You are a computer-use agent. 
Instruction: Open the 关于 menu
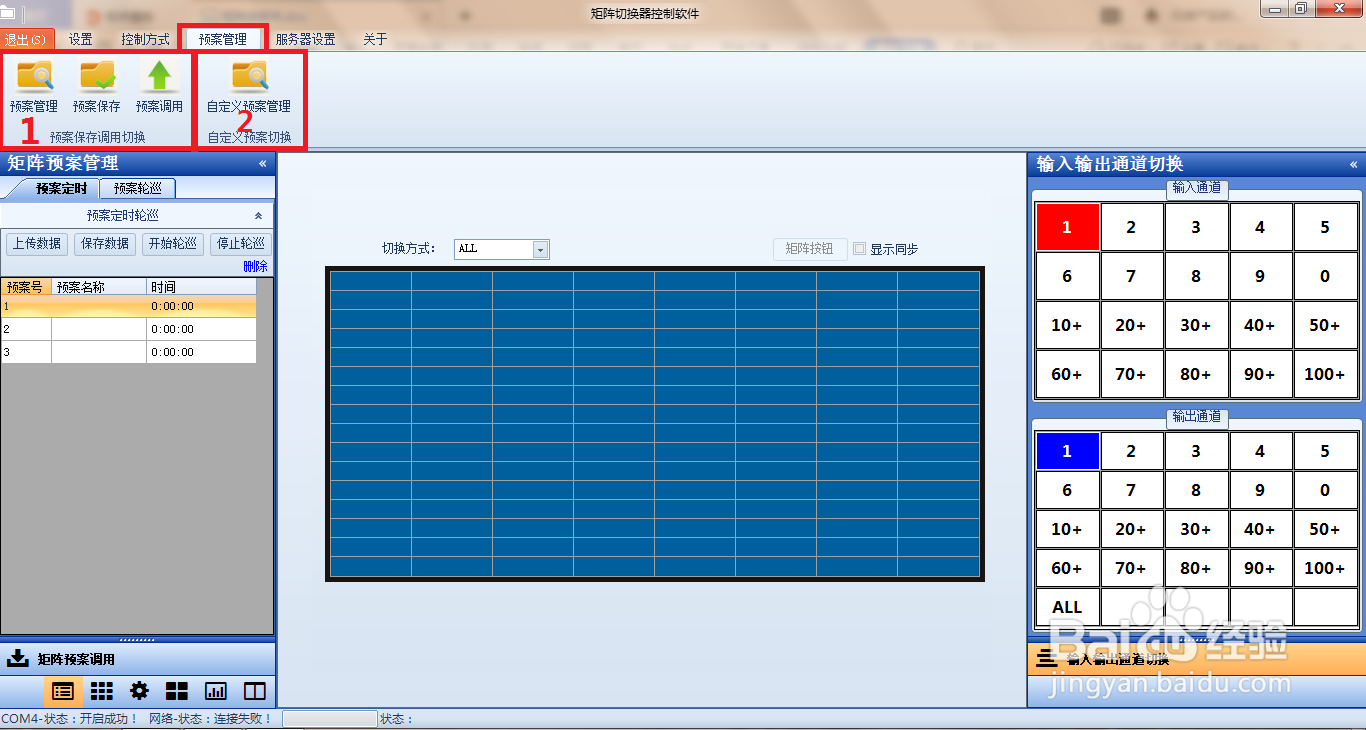tap(375, 39)
